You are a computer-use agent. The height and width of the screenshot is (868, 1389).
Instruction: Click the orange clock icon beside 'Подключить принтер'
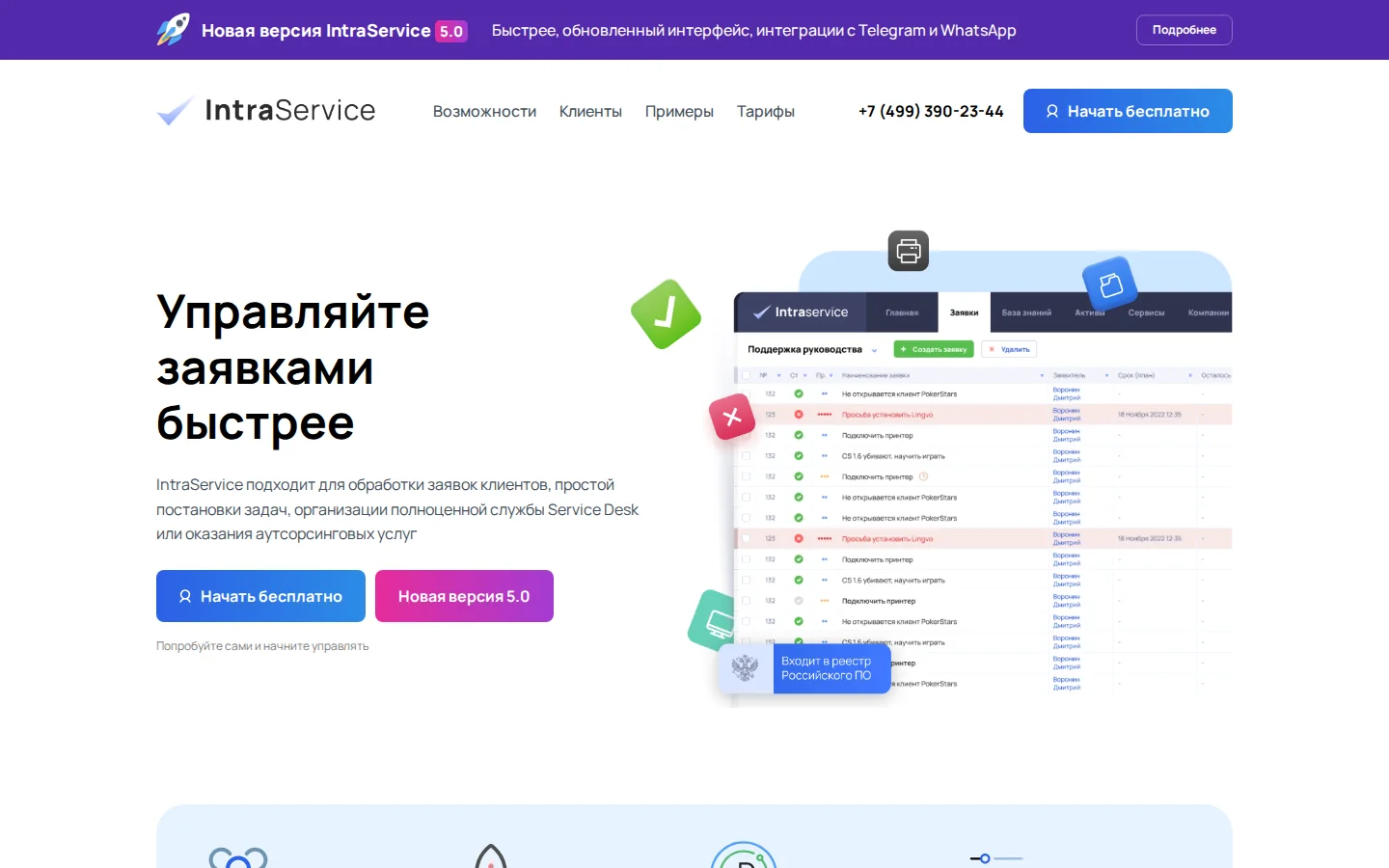[x=923, y=476]
